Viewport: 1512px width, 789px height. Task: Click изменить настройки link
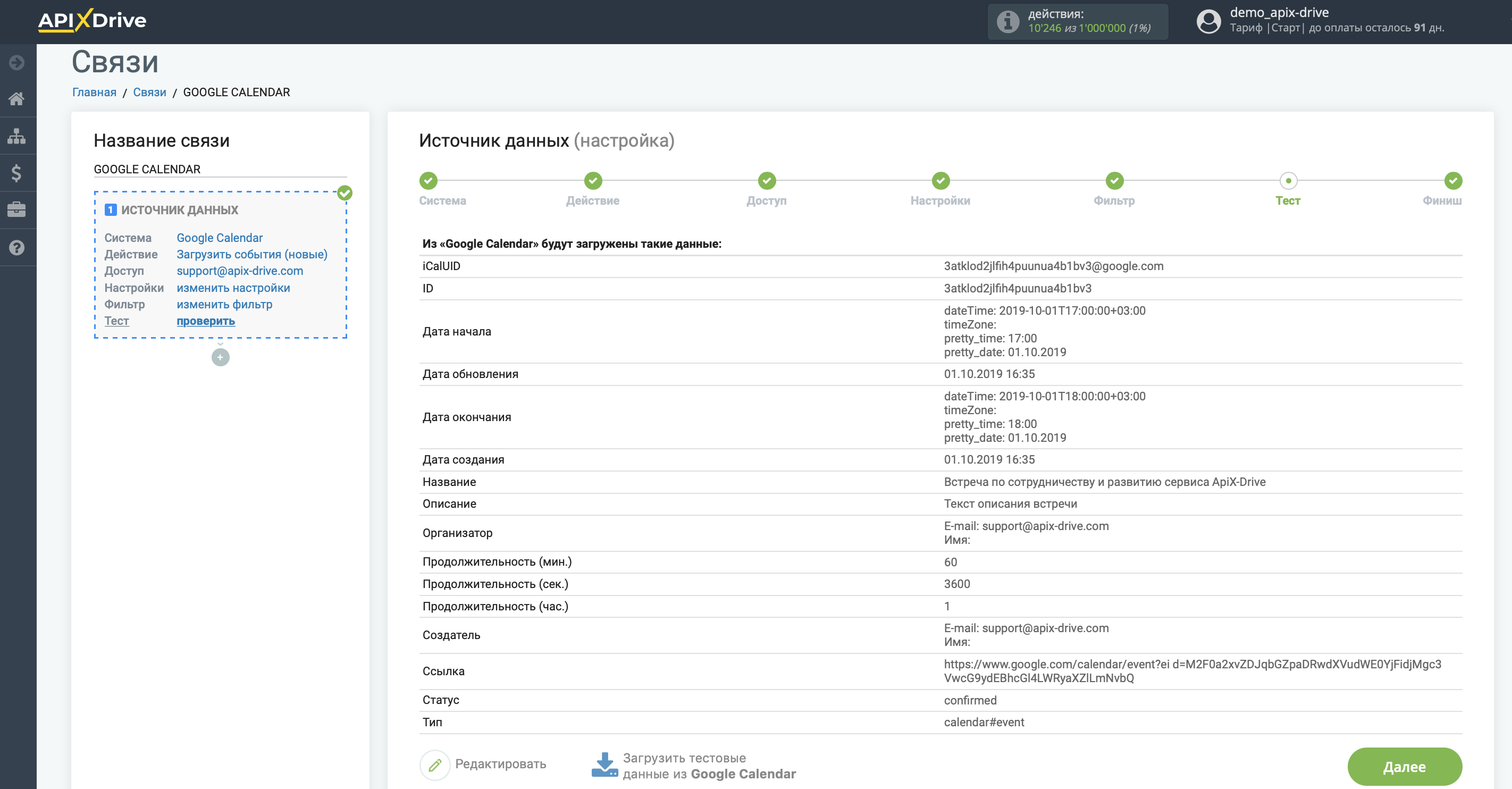coord(233,288)
